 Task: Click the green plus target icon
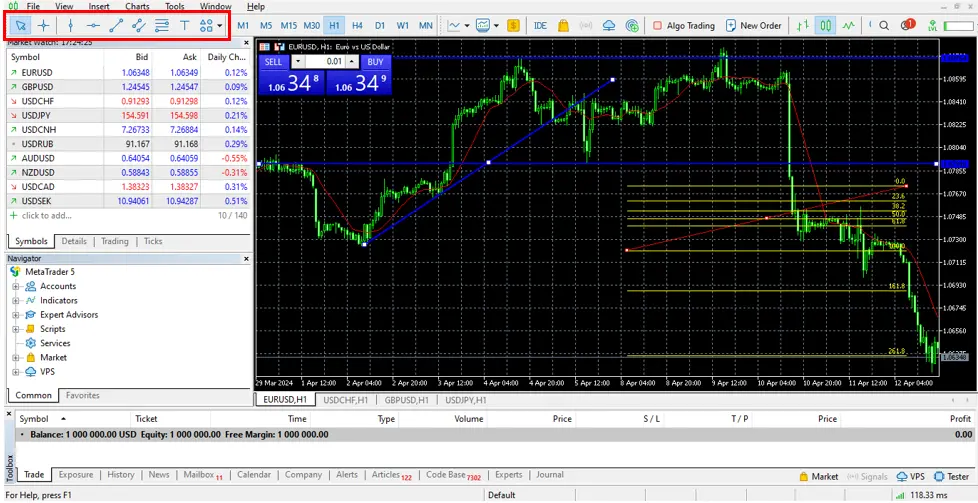632,26
